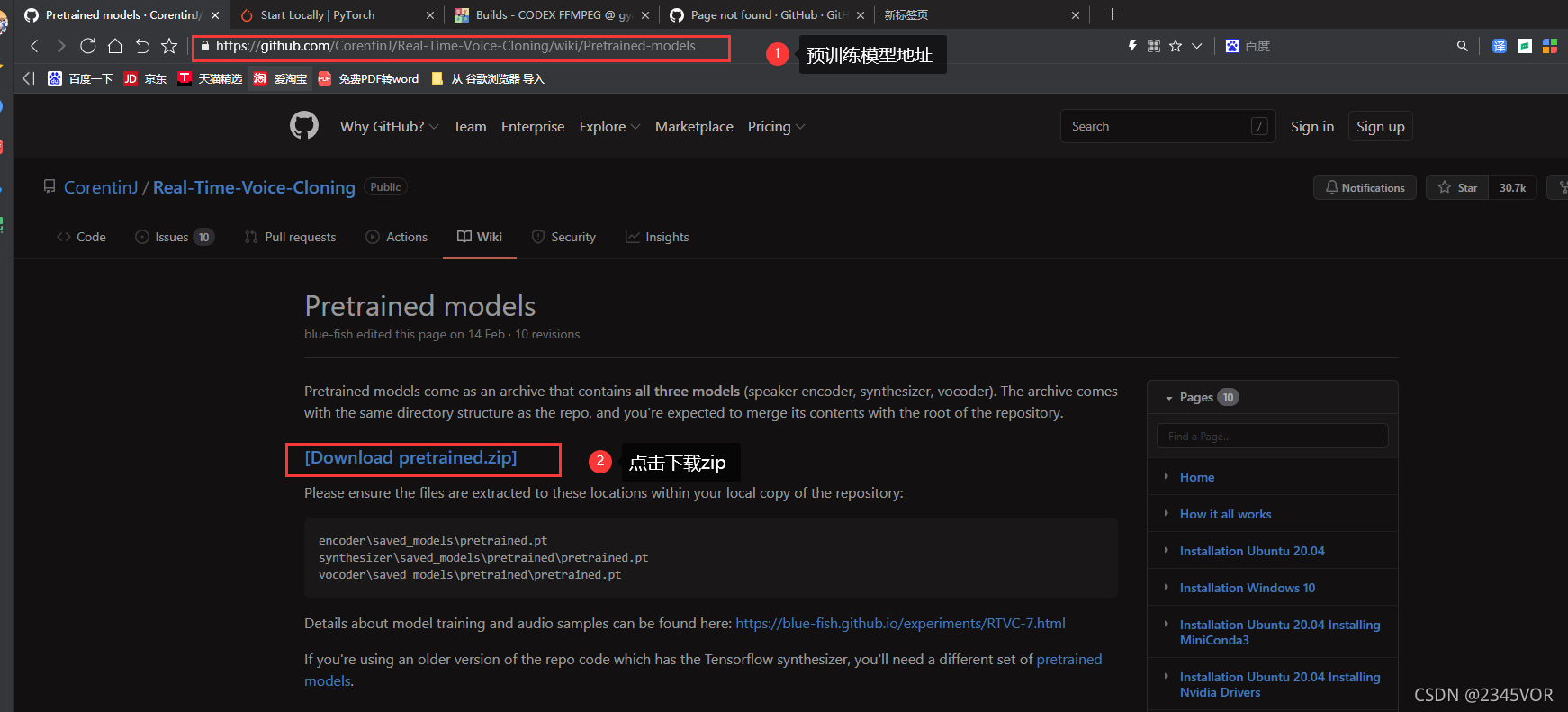This screenshot has height=712, width=1568.
Task: Expand How it all works arrow
Action: click(x=1167, y=513)
